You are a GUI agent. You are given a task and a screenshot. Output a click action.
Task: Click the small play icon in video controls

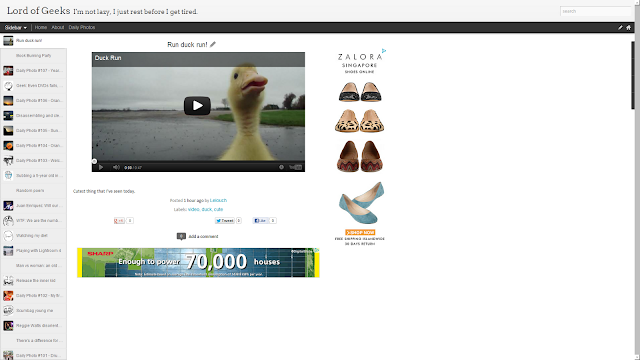click(x=101, y=167)
